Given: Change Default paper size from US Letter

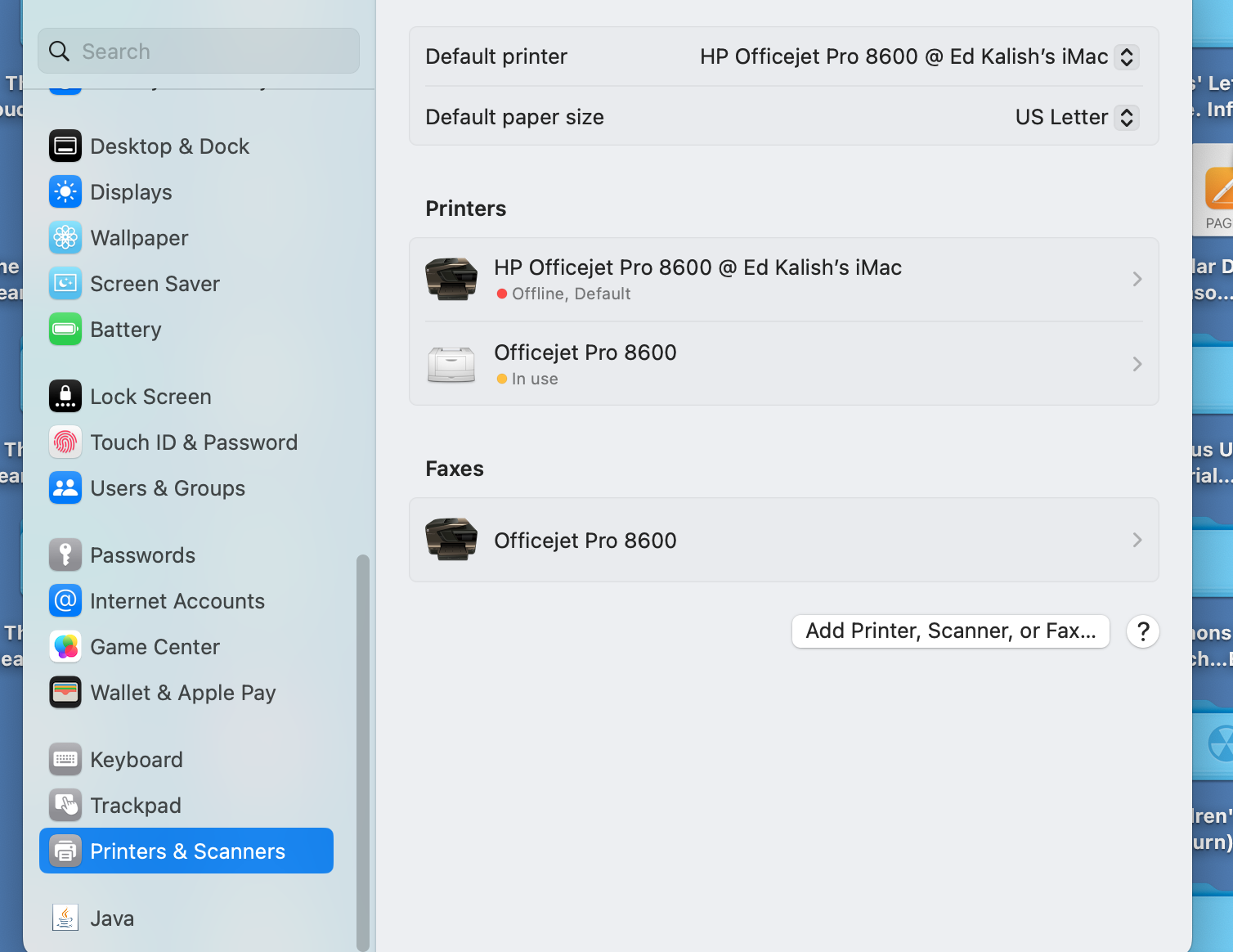Looking at the screenshot, I should pos(1077,117).
